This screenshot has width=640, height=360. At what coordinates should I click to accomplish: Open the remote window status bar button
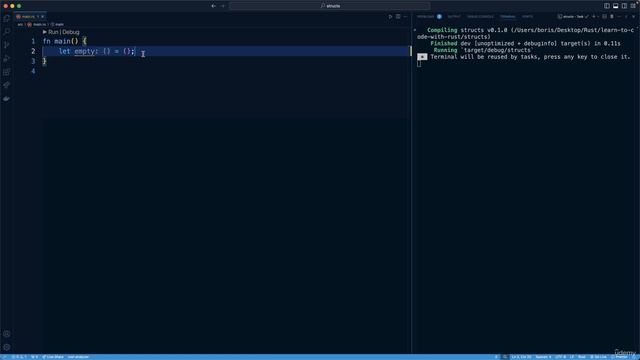(x=4, y=357)
